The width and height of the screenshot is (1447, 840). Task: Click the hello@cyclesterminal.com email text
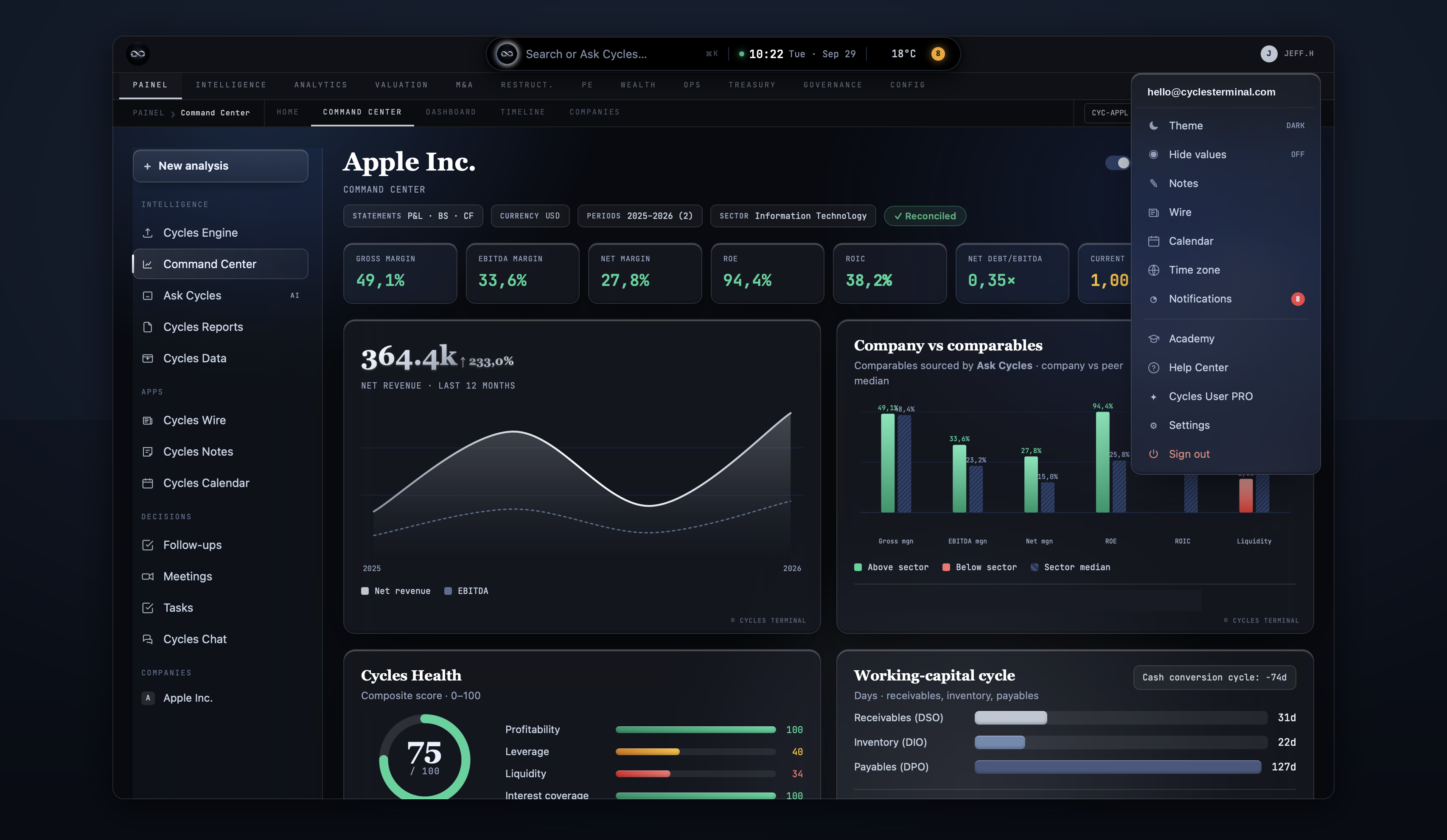click(1211, 92)
